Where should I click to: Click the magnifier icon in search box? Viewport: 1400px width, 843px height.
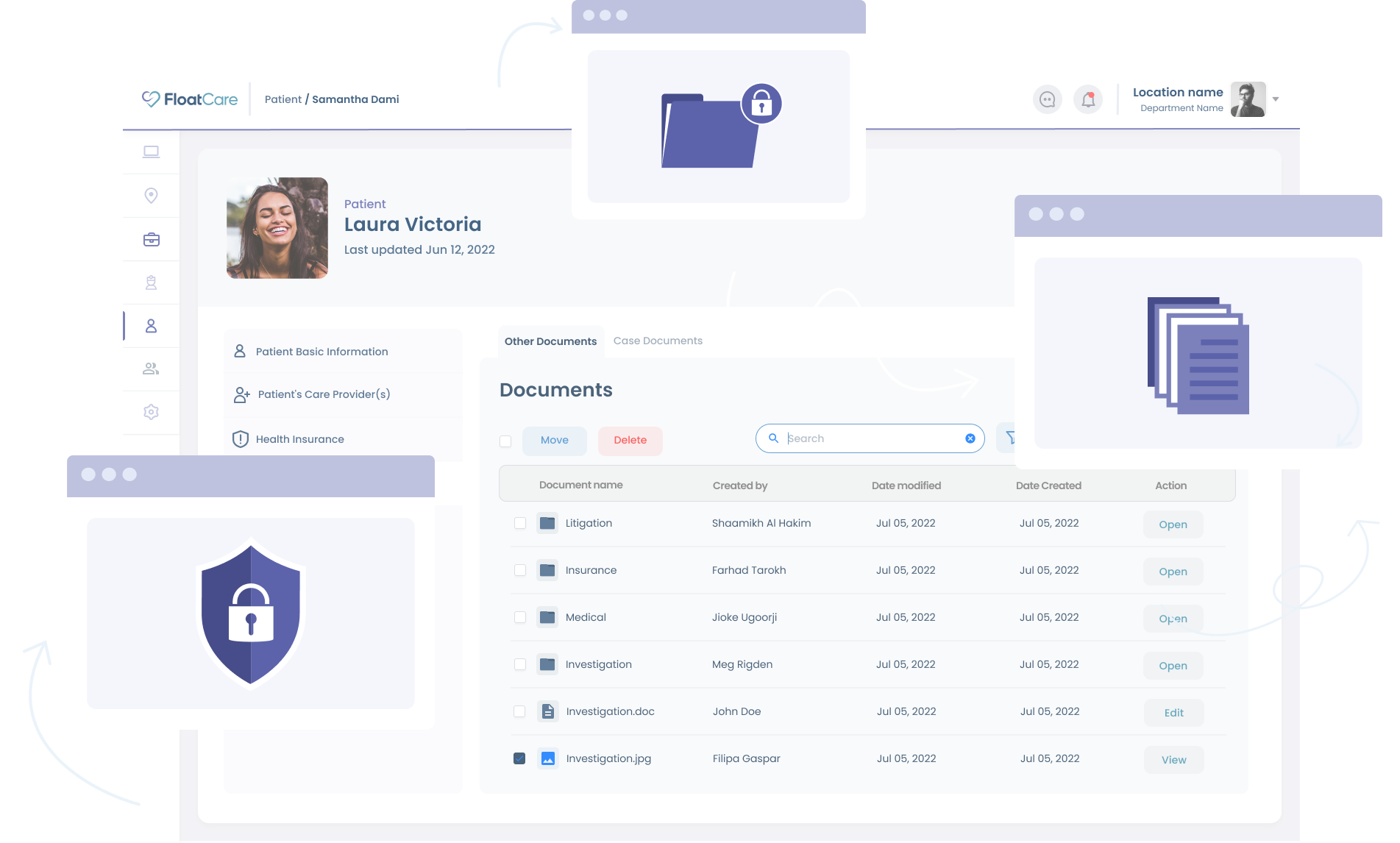[773, 438]
